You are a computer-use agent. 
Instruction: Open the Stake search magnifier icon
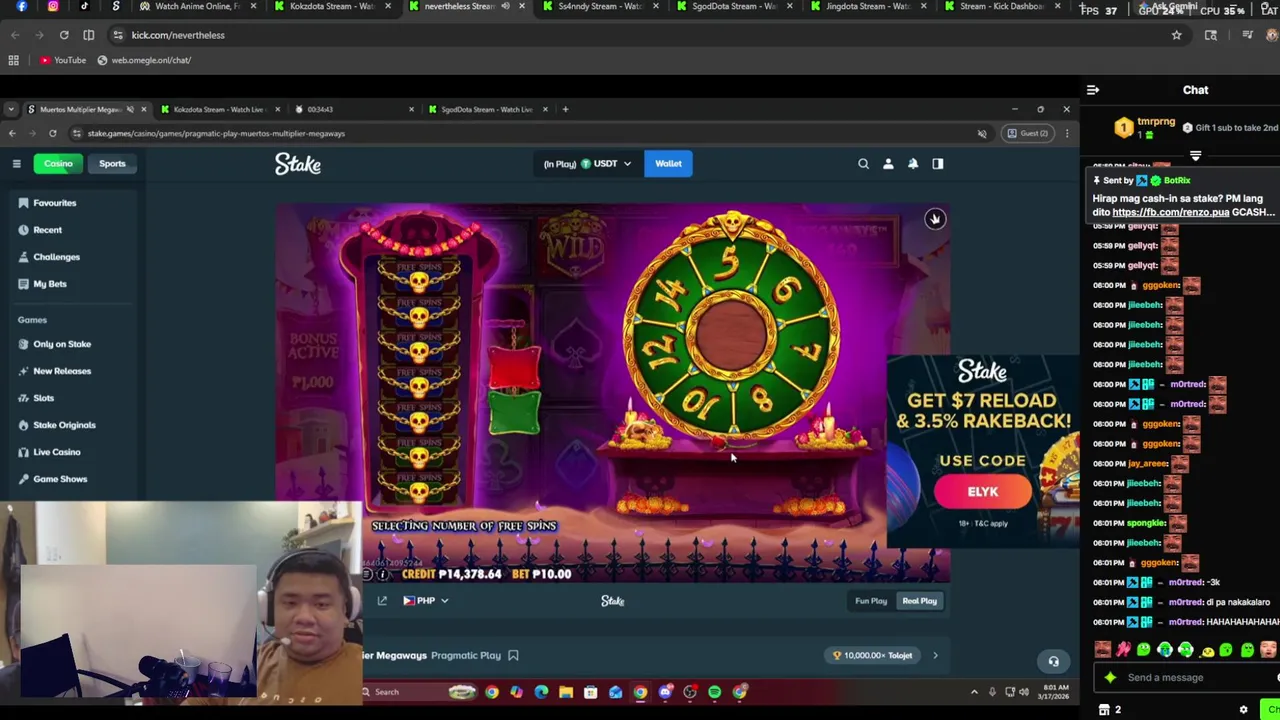click(x=863, y=164)
